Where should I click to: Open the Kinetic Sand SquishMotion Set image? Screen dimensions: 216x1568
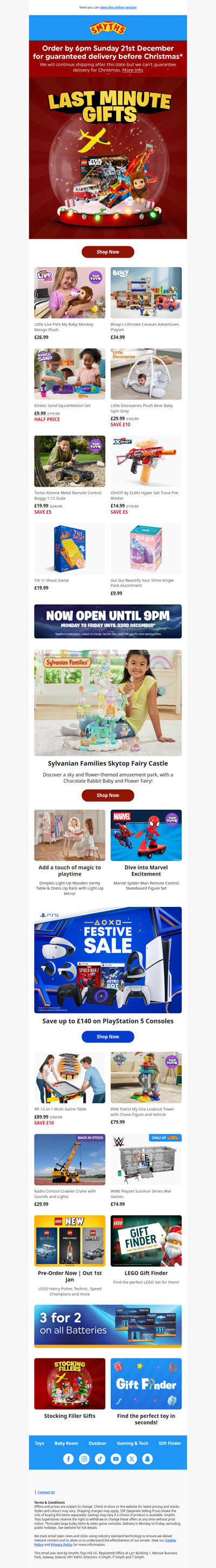[x=69, y=374]
